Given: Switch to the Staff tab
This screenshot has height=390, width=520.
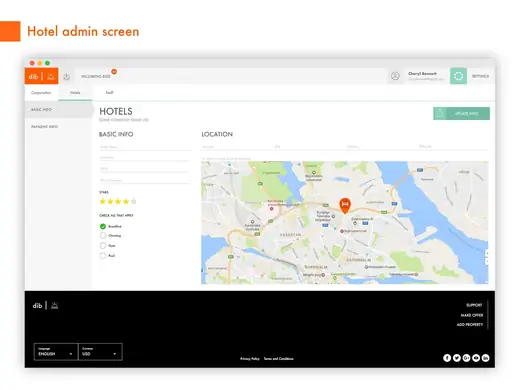Looking at the screenshot, I should coord(109,93).
